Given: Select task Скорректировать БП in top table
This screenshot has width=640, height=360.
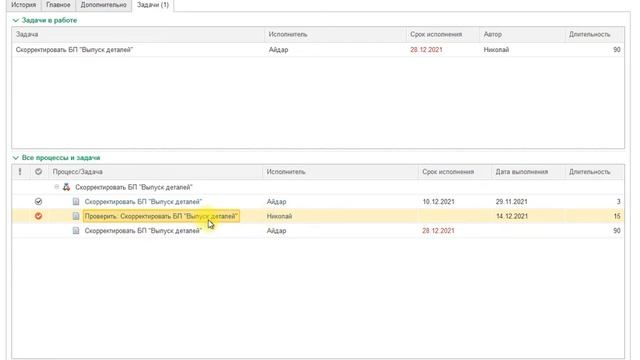Looking at the screenshot, I should (74, 50).
